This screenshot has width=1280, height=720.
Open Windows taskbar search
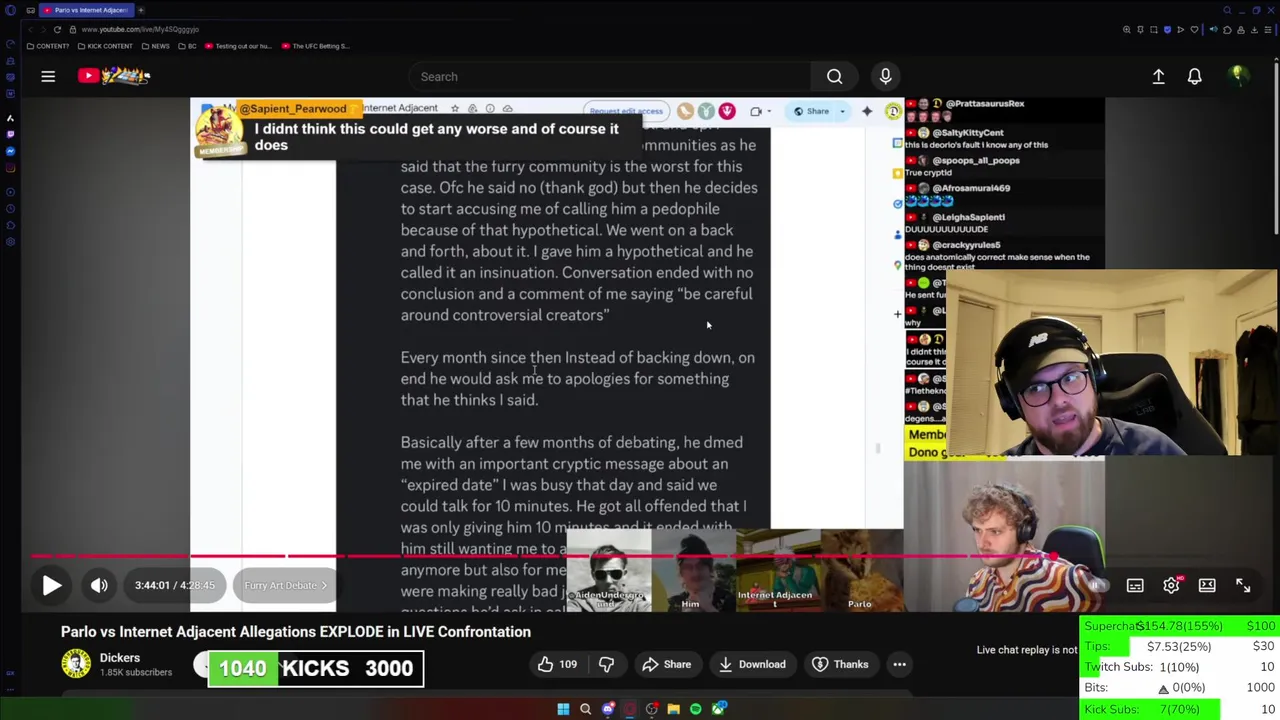(585, 709)
